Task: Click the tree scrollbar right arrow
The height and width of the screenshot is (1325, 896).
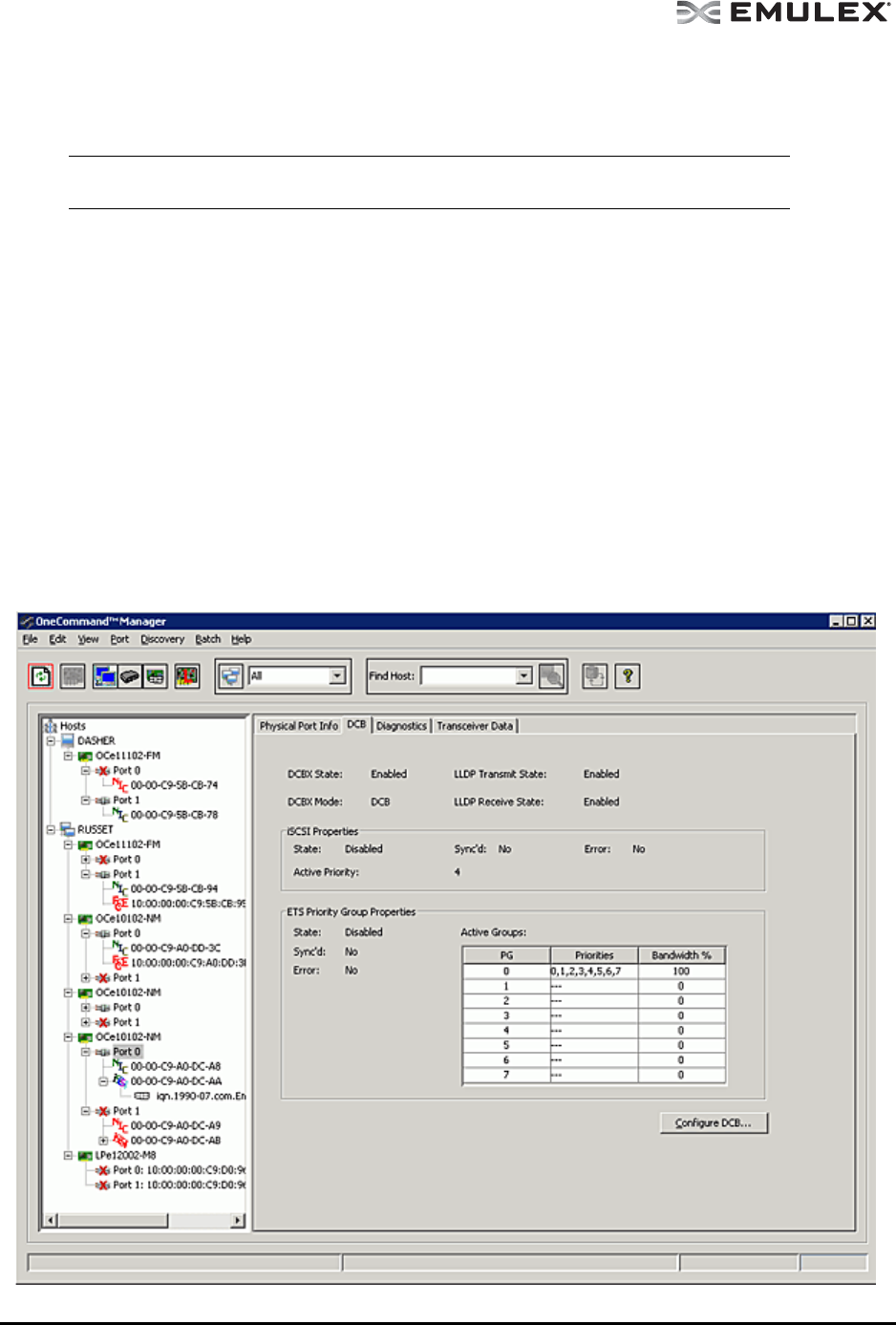Action: pyautogui.click(x=238, y=1220)
